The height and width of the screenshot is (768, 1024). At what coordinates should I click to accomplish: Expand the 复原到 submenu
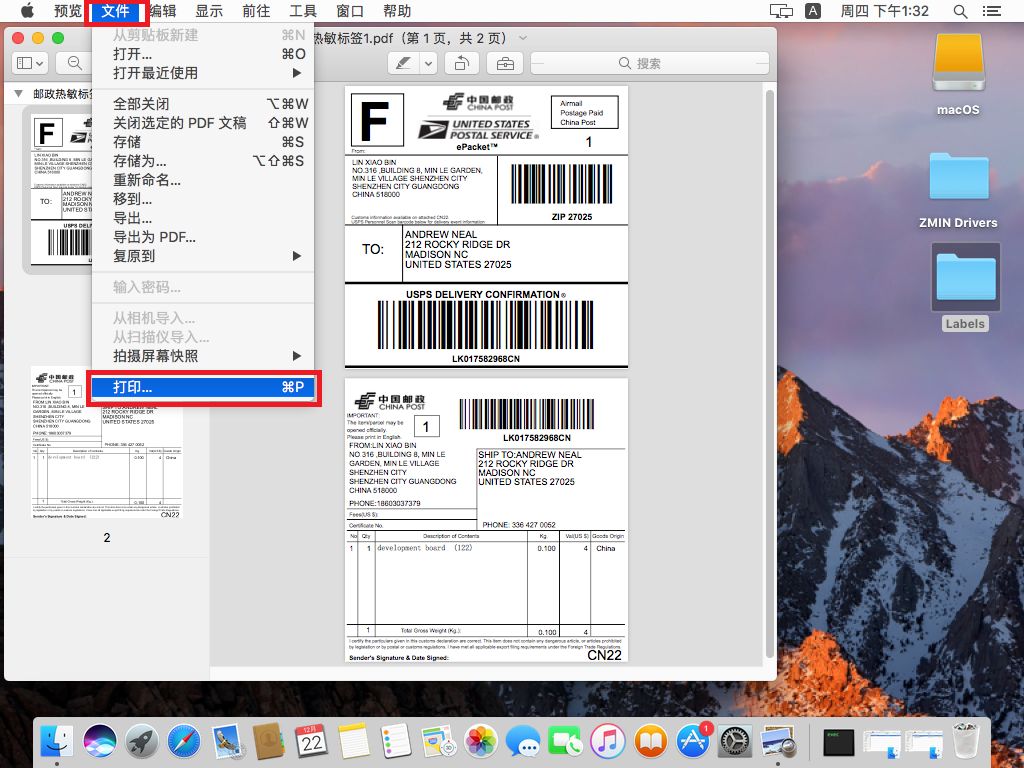204,256
